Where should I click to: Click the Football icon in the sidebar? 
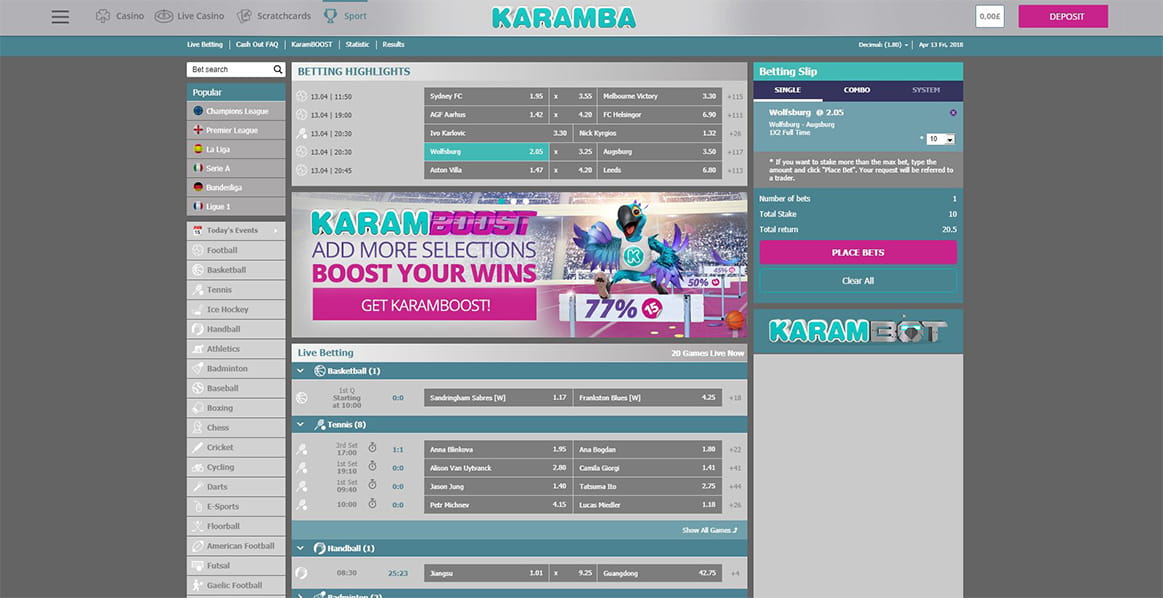pos(198,250)
